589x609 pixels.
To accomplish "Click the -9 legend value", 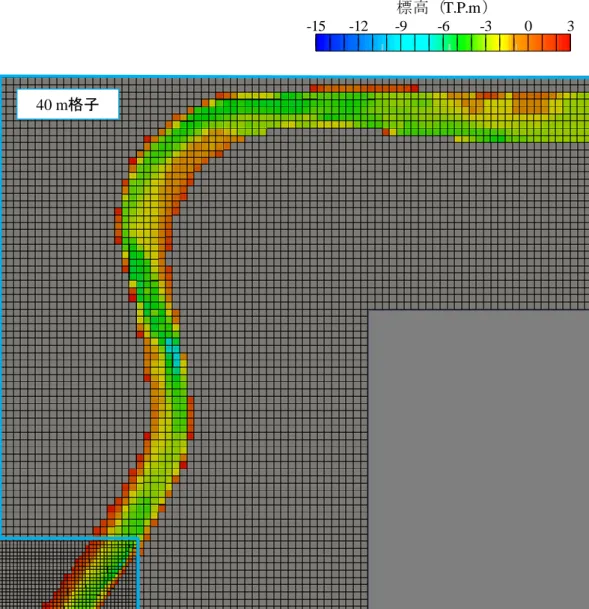I will (x=401, y=26).
